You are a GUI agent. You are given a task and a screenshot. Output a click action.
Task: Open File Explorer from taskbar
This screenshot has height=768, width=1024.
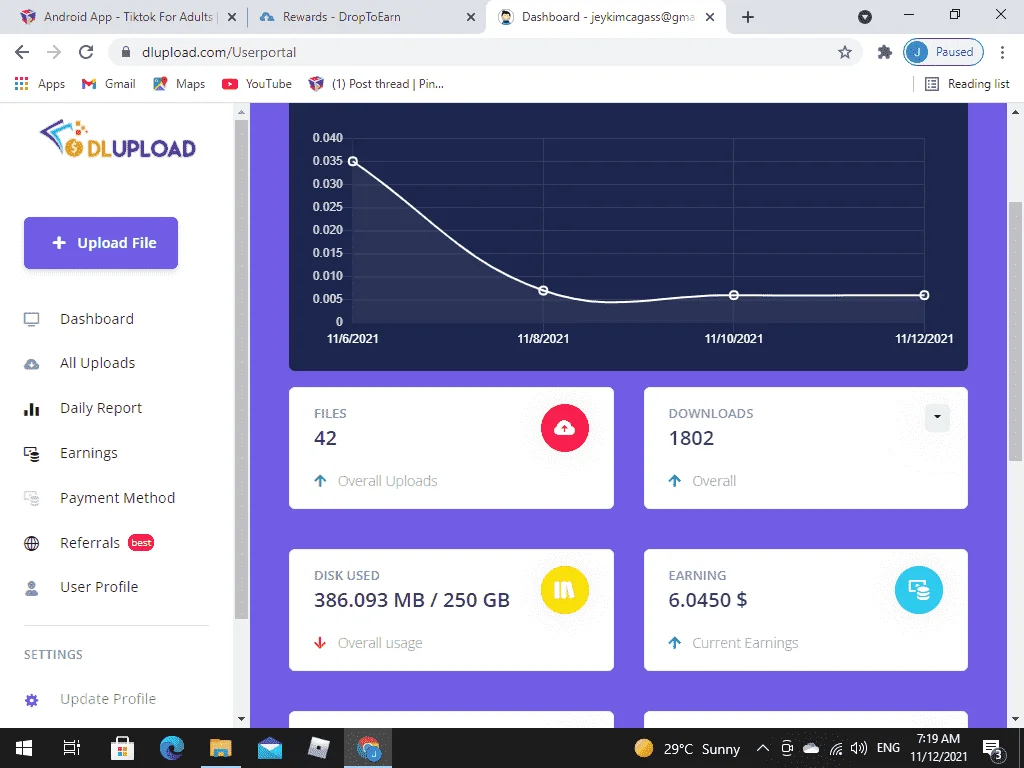pyautogui.click(x=221, y=748)
